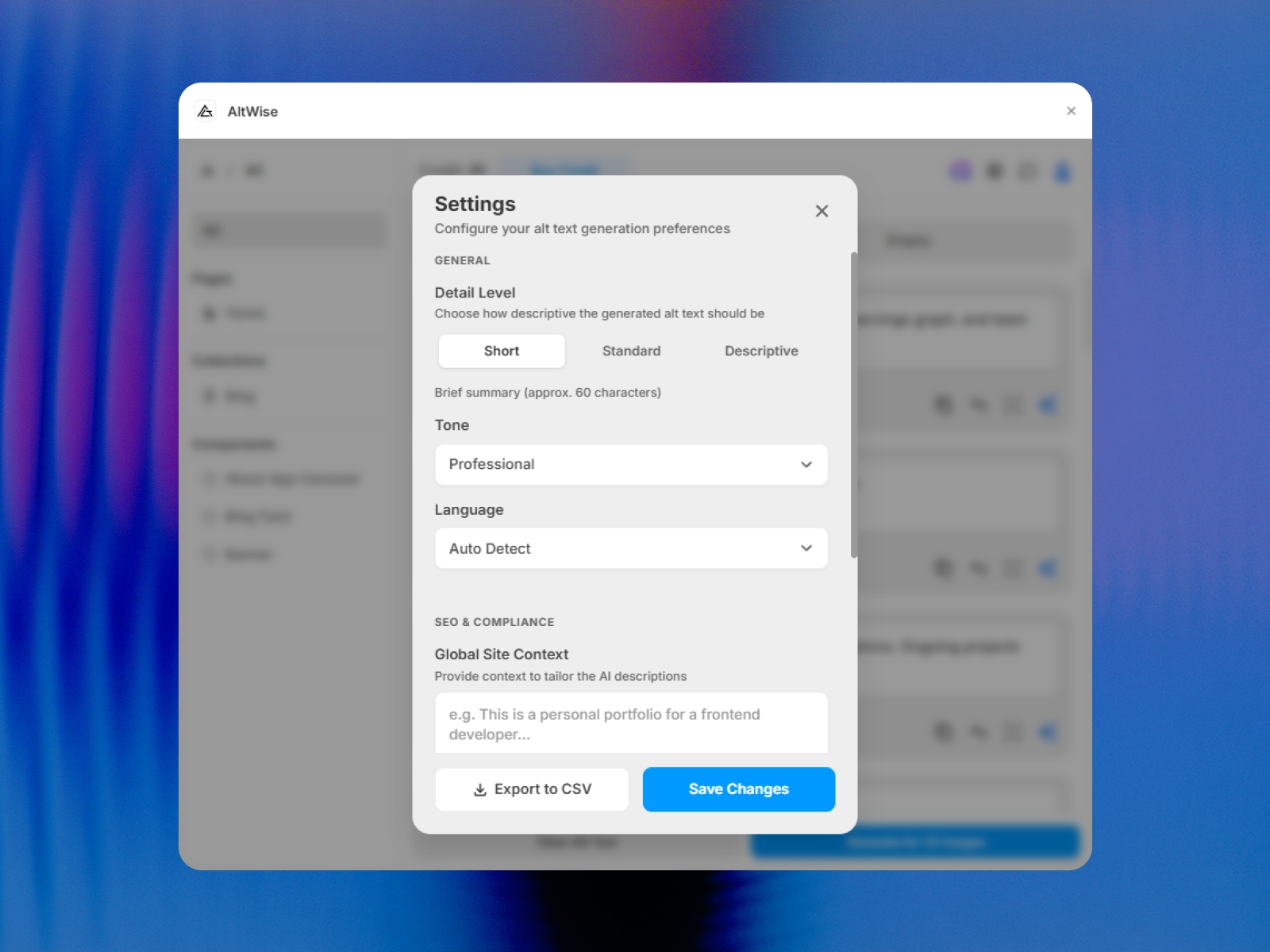This screenshot has width=1270, height=952.
Task: Focus the Global Site Context text field
Action: pos(631,723)
